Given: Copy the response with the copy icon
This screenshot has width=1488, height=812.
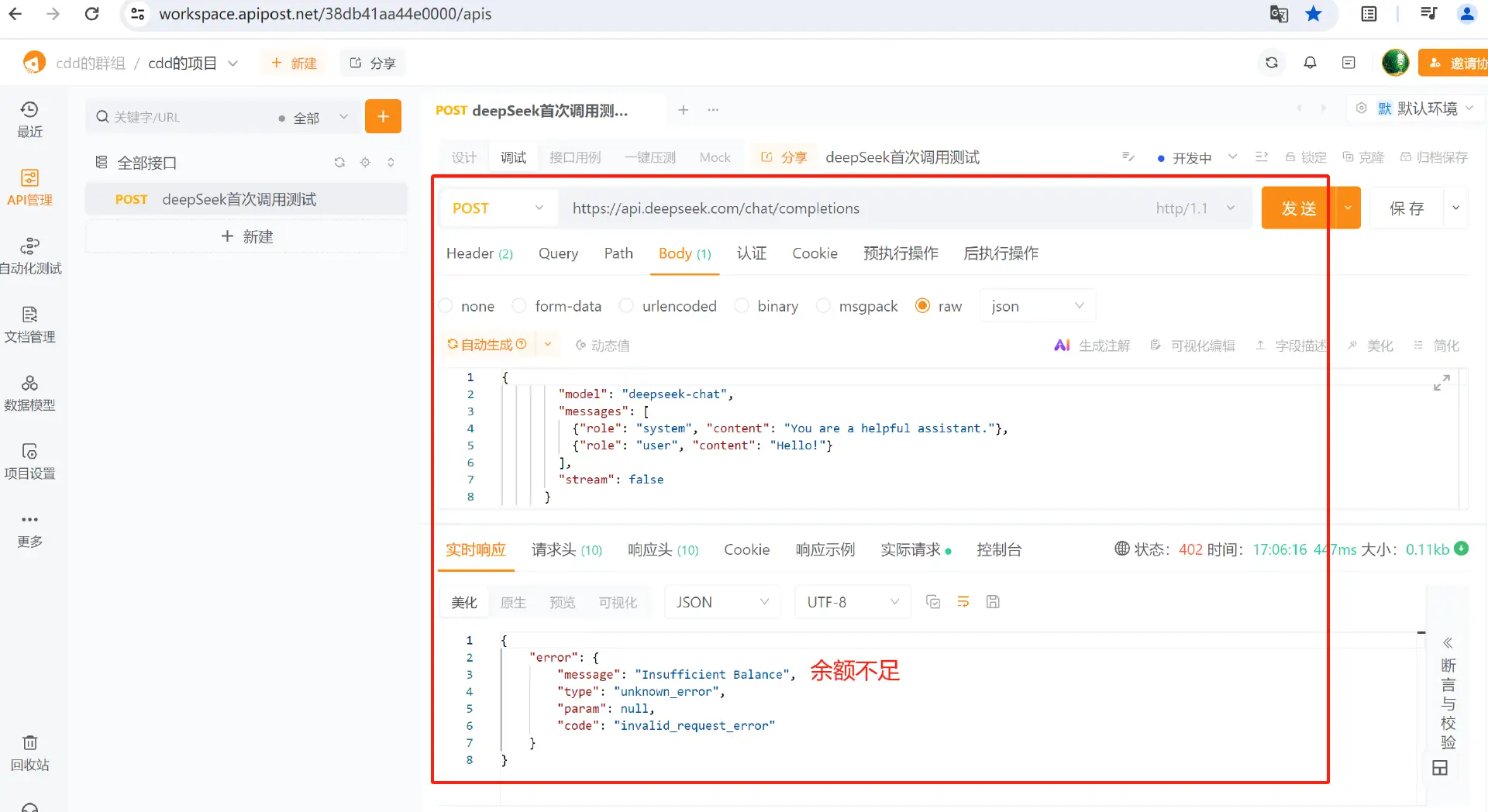Looking at the screenshot, I should (x=933, y=602).
